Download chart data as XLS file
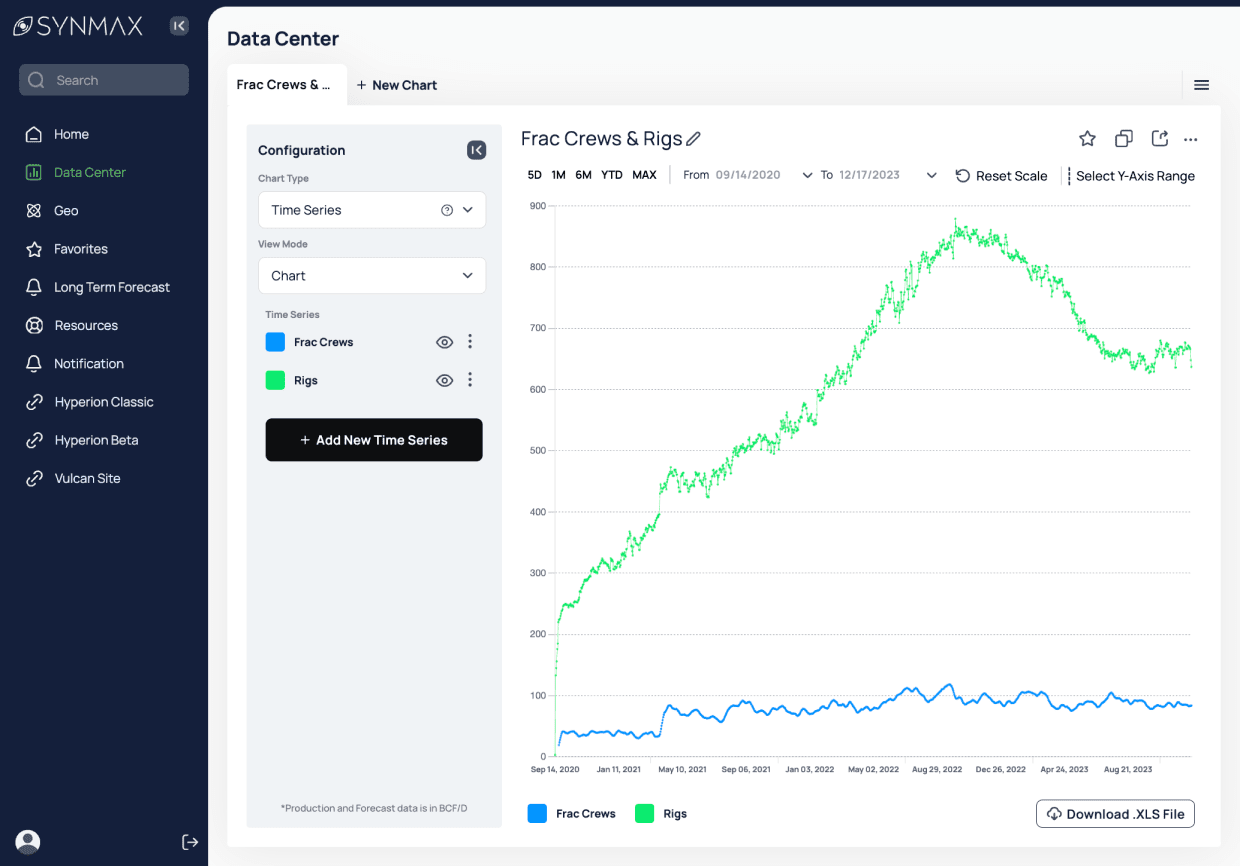Image resolution: width=1240 pixels, height=866 pixels. point(1114,813)
